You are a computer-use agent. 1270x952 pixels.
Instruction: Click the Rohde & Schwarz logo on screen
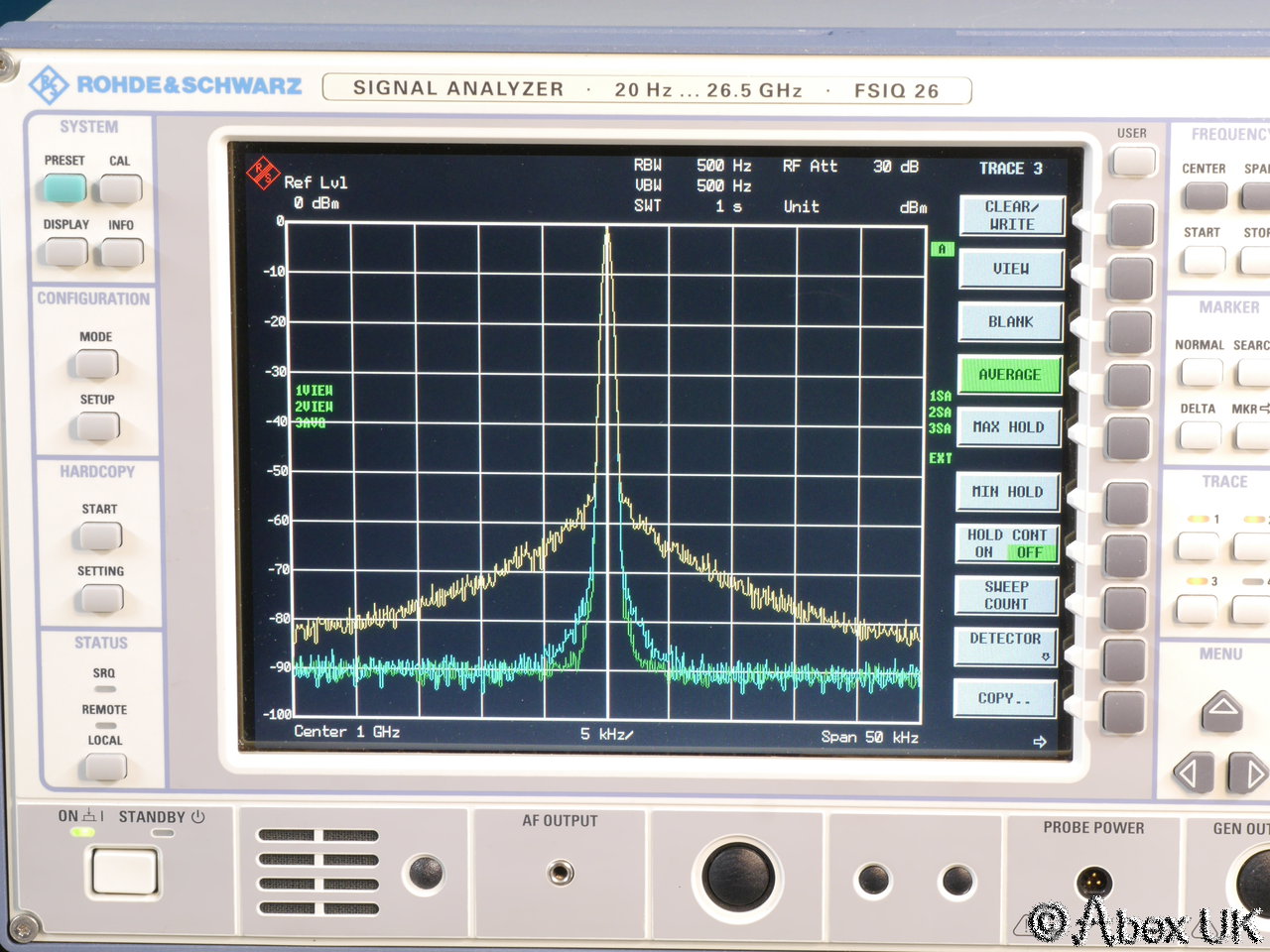(263, 172)
